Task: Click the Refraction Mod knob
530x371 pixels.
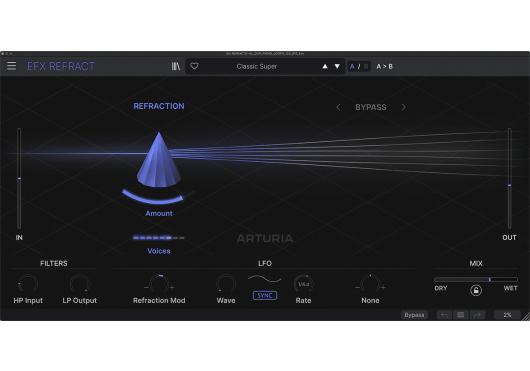Action: [x=159, y=284]
